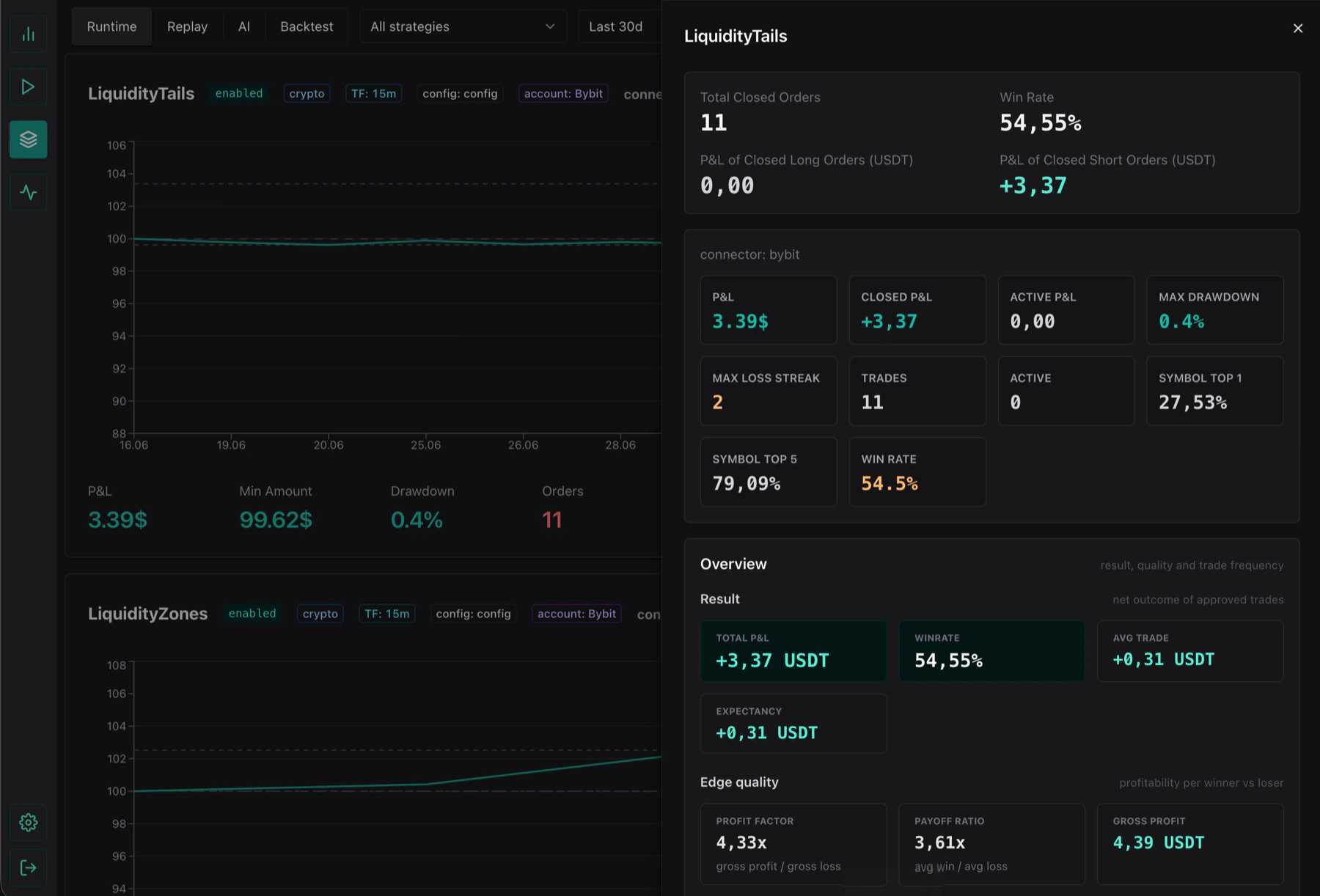1320x896 pixels.
Task: Switch to the Runtime tab
Action: 111,26
